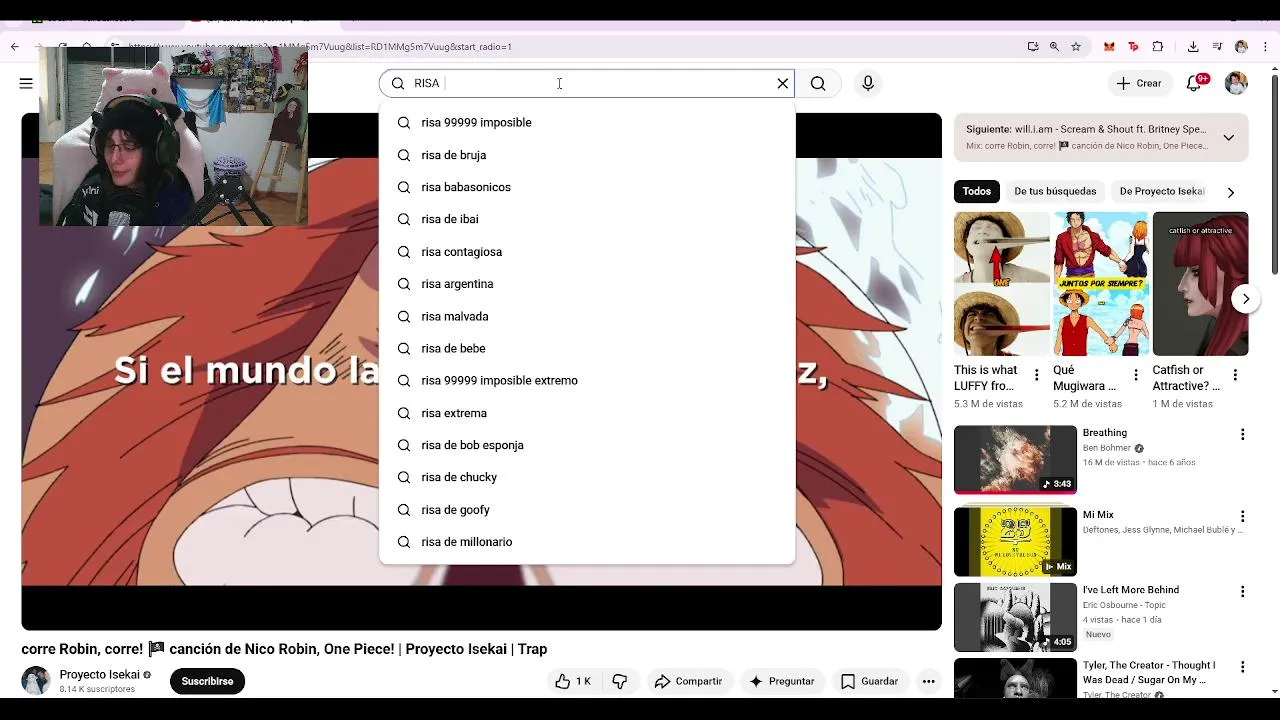Open the Extensions puzzle-piece menu
The image size is (1280, 720).
1158,46
